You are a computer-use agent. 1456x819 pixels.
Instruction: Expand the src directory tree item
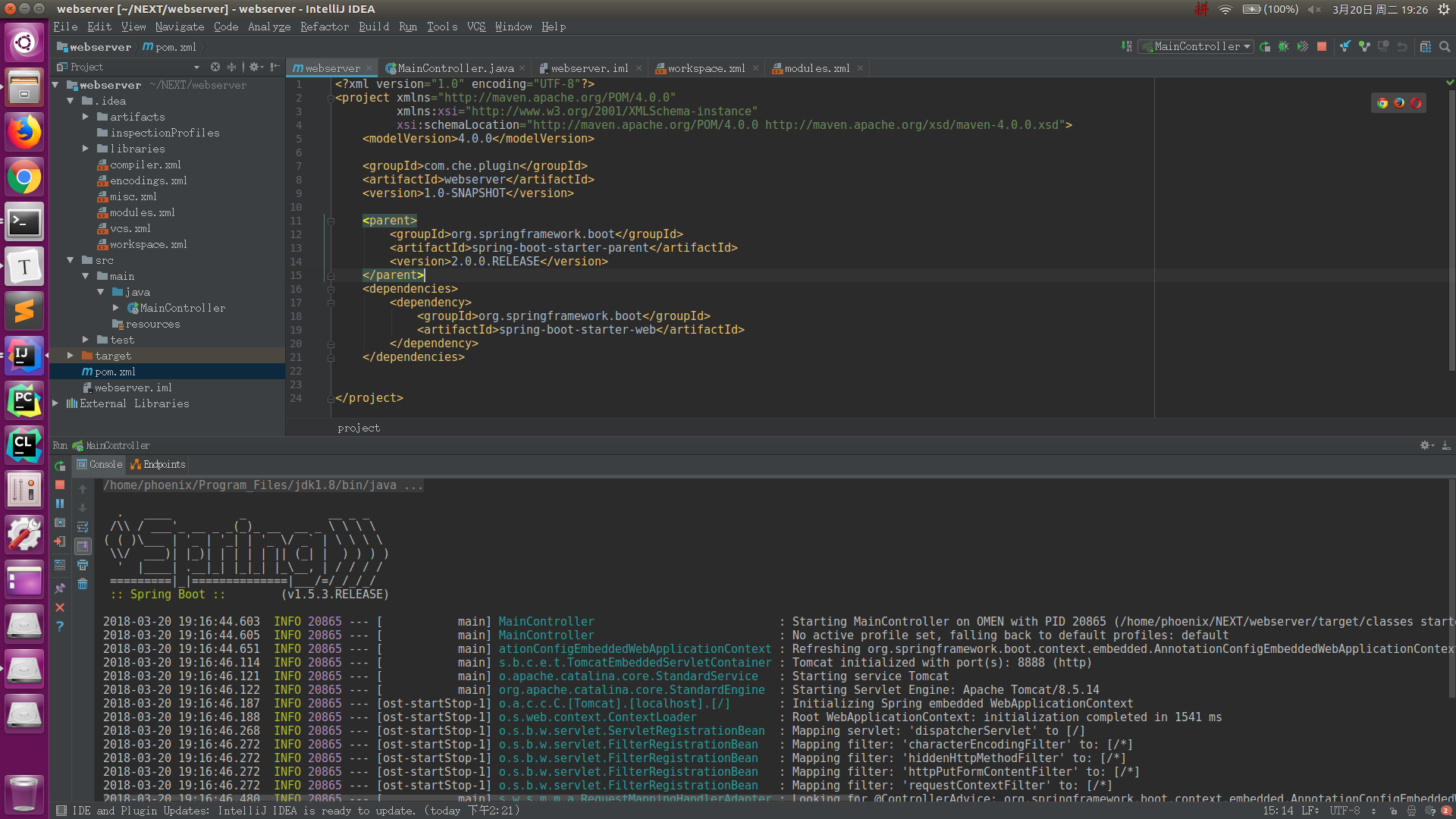tap(70, 260)
